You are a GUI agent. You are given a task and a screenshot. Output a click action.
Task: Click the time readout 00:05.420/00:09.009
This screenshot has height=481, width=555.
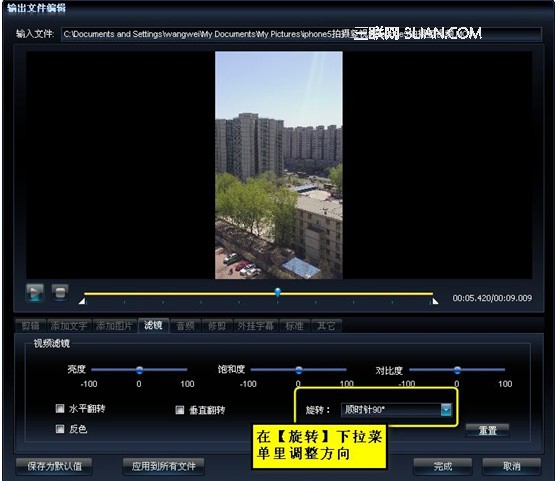pos(492,298)
